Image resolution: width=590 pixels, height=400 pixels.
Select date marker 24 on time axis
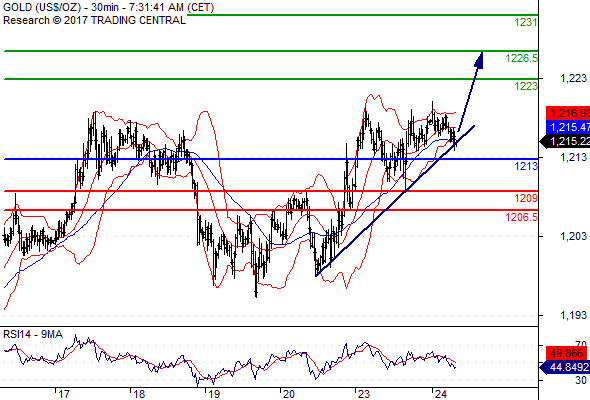click(440, 394)
